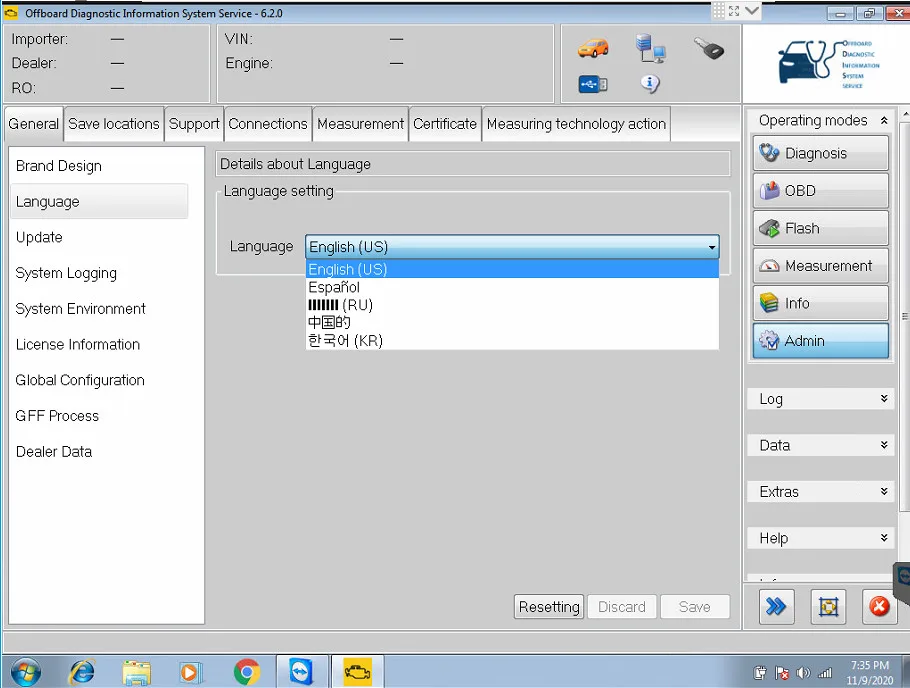
Task: Expand the Help section
Action: [x=821, y=538]
